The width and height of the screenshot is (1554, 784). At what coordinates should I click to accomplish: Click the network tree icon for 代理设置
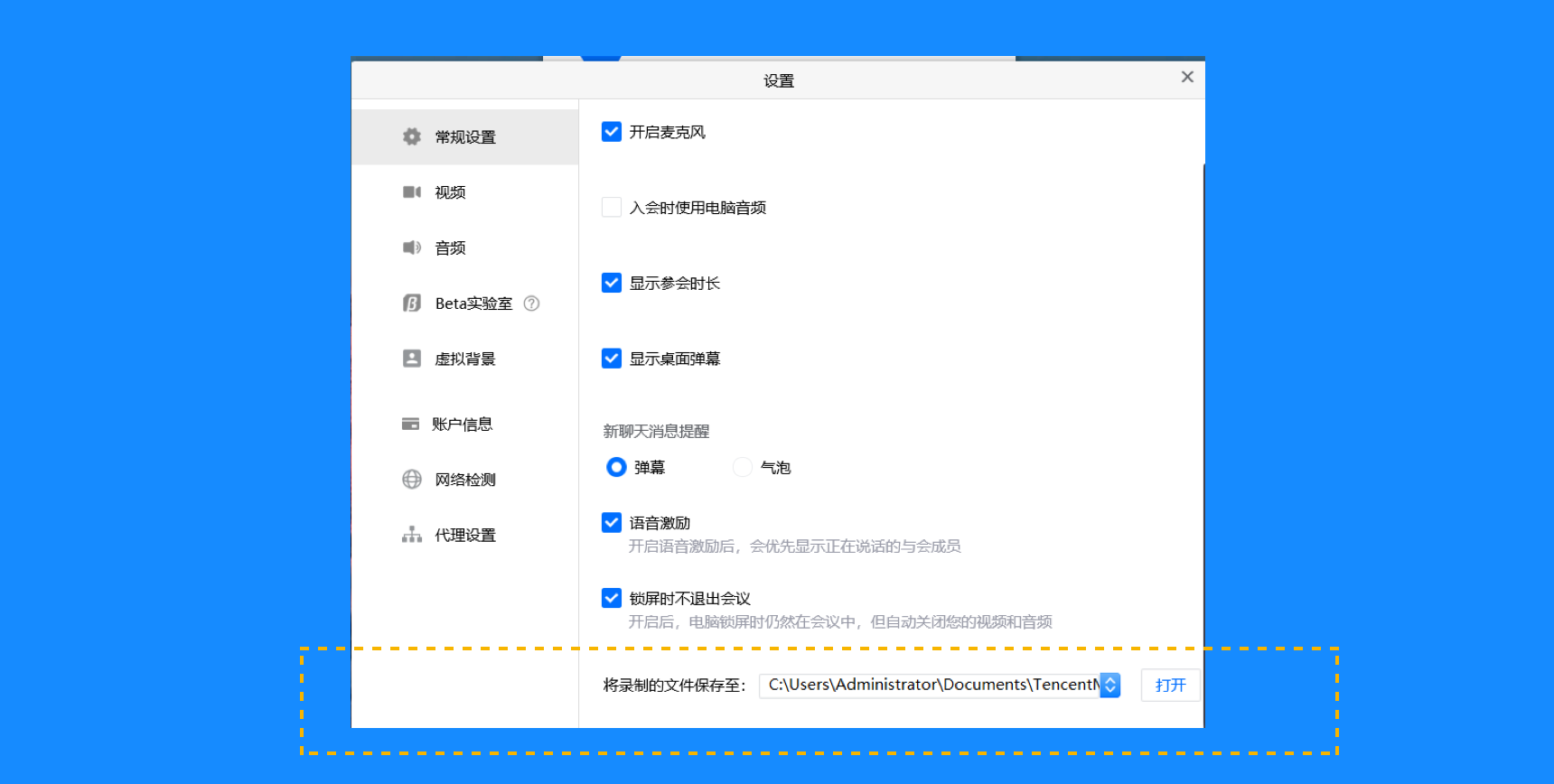[x=412, y=535]
